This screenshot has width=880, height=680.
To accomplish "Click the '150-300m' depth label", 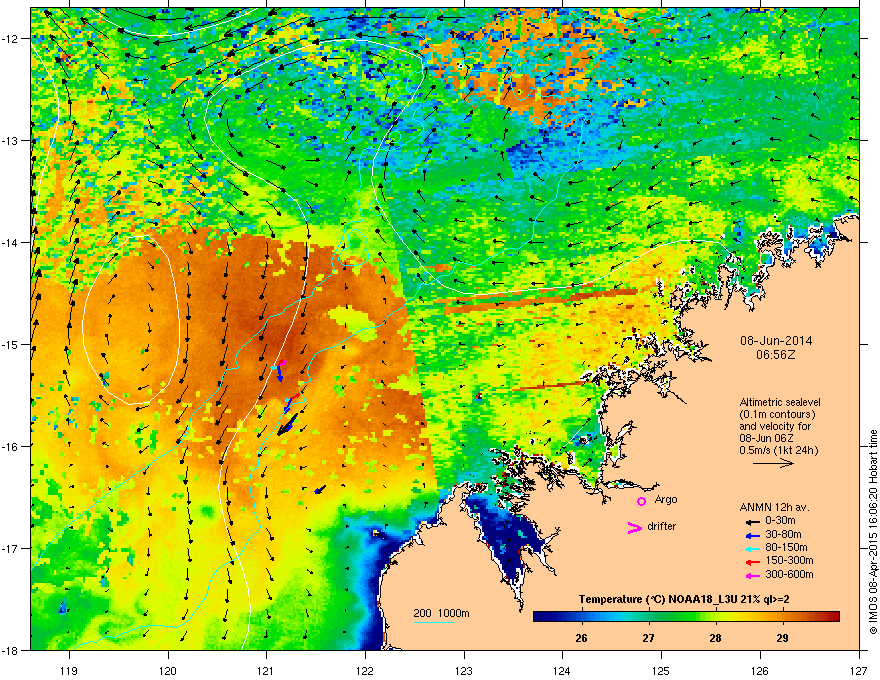I will tap(789, 560).
